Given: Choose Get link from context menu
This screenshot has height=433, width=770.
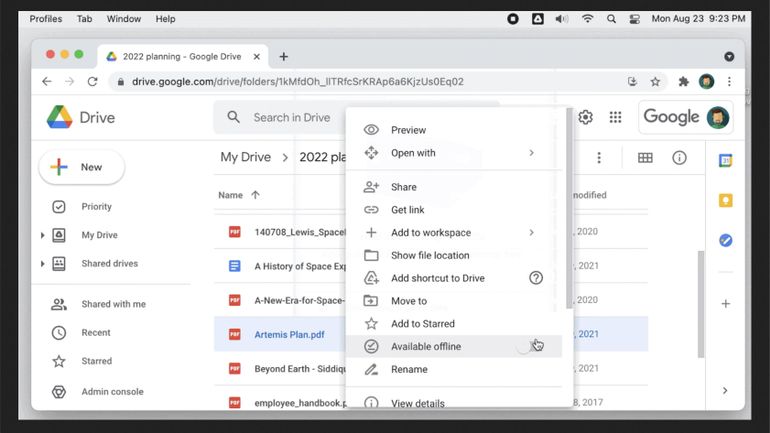Looking at the screenshot, I should pyautogui.click(x=407, y=210).
